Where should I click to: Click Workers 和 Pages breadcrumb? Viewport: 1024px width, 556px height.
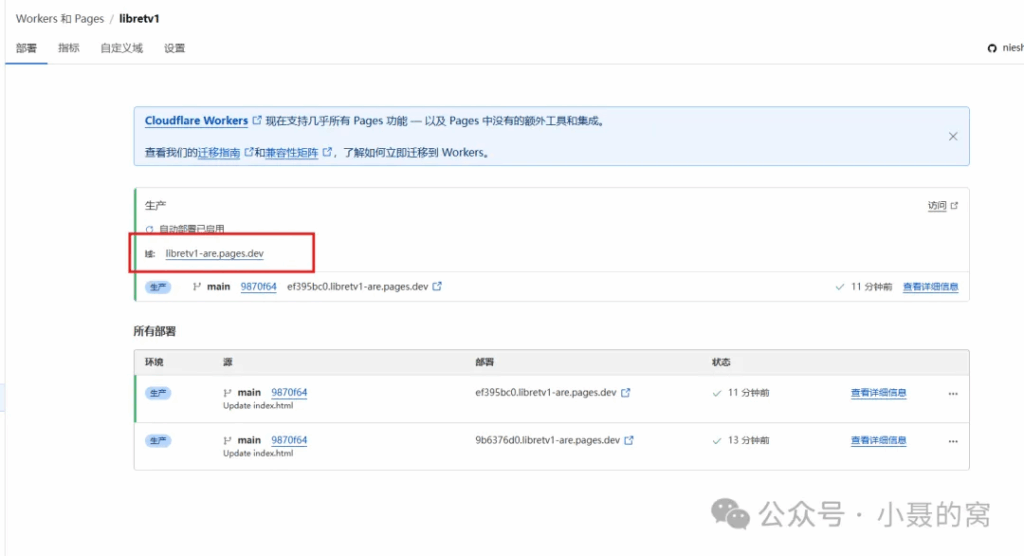pyautogui.click(x=59, y=18)
